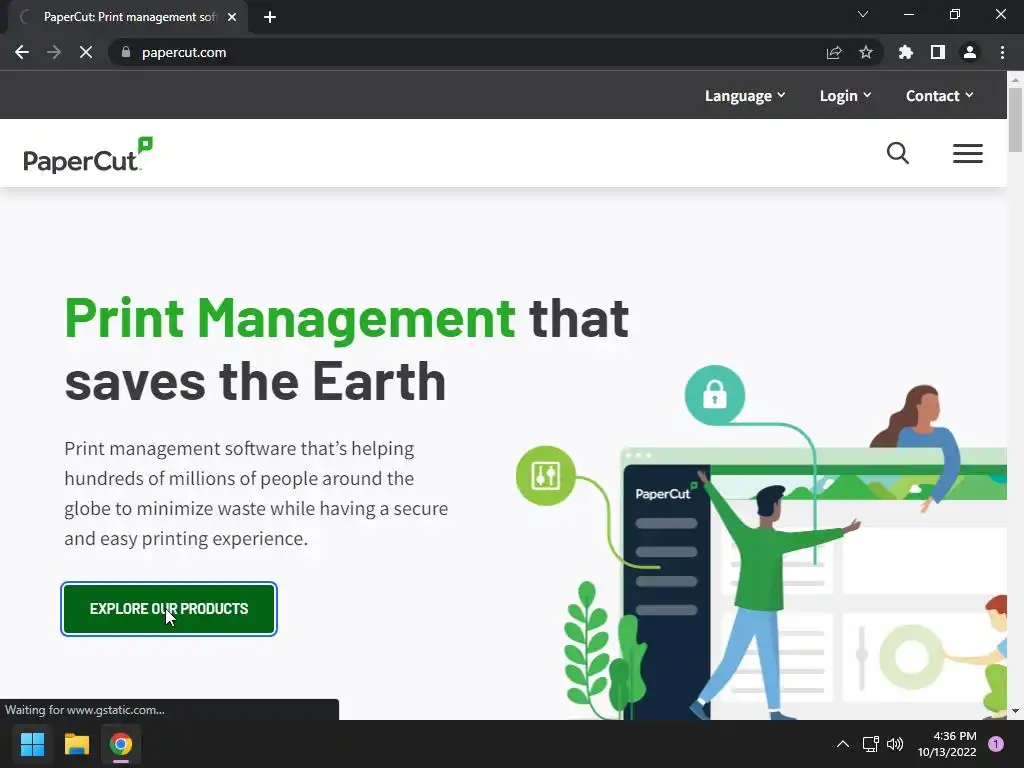1024x768 pixels.
Task: Open the network tray icon
Action: tap(870, 744)
